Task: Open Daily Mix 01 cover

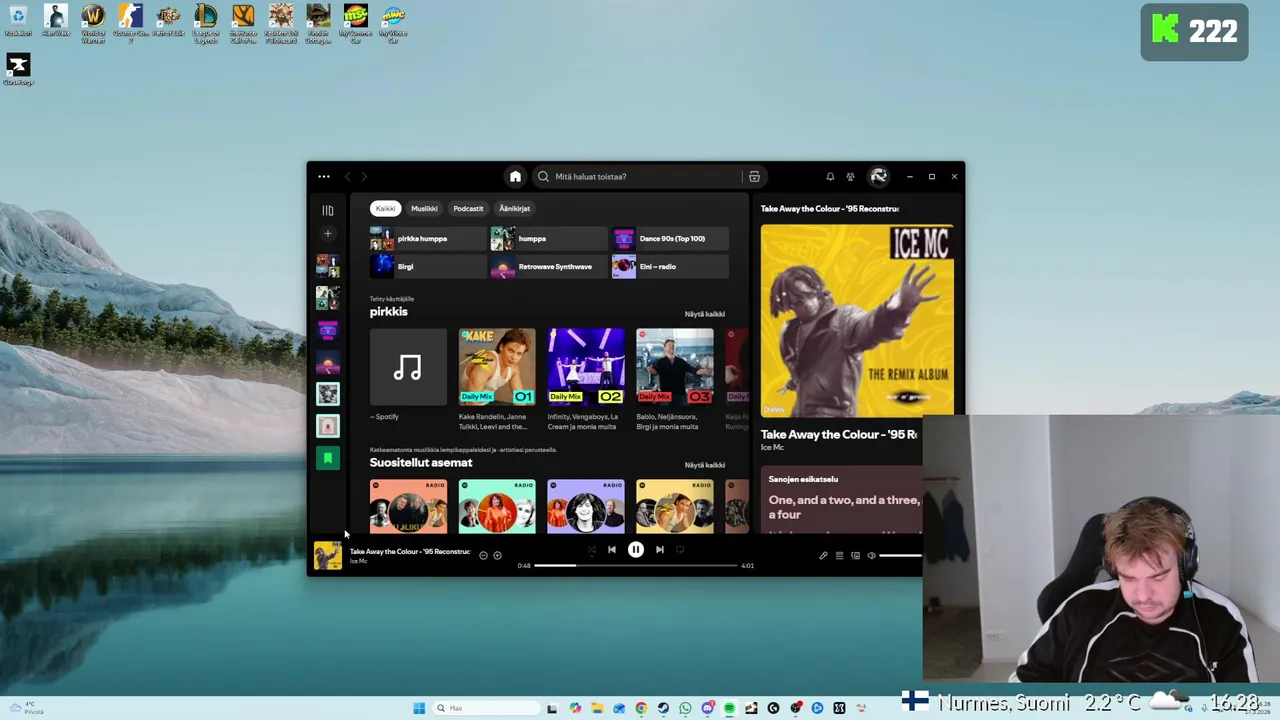Action: coord(497,366)
